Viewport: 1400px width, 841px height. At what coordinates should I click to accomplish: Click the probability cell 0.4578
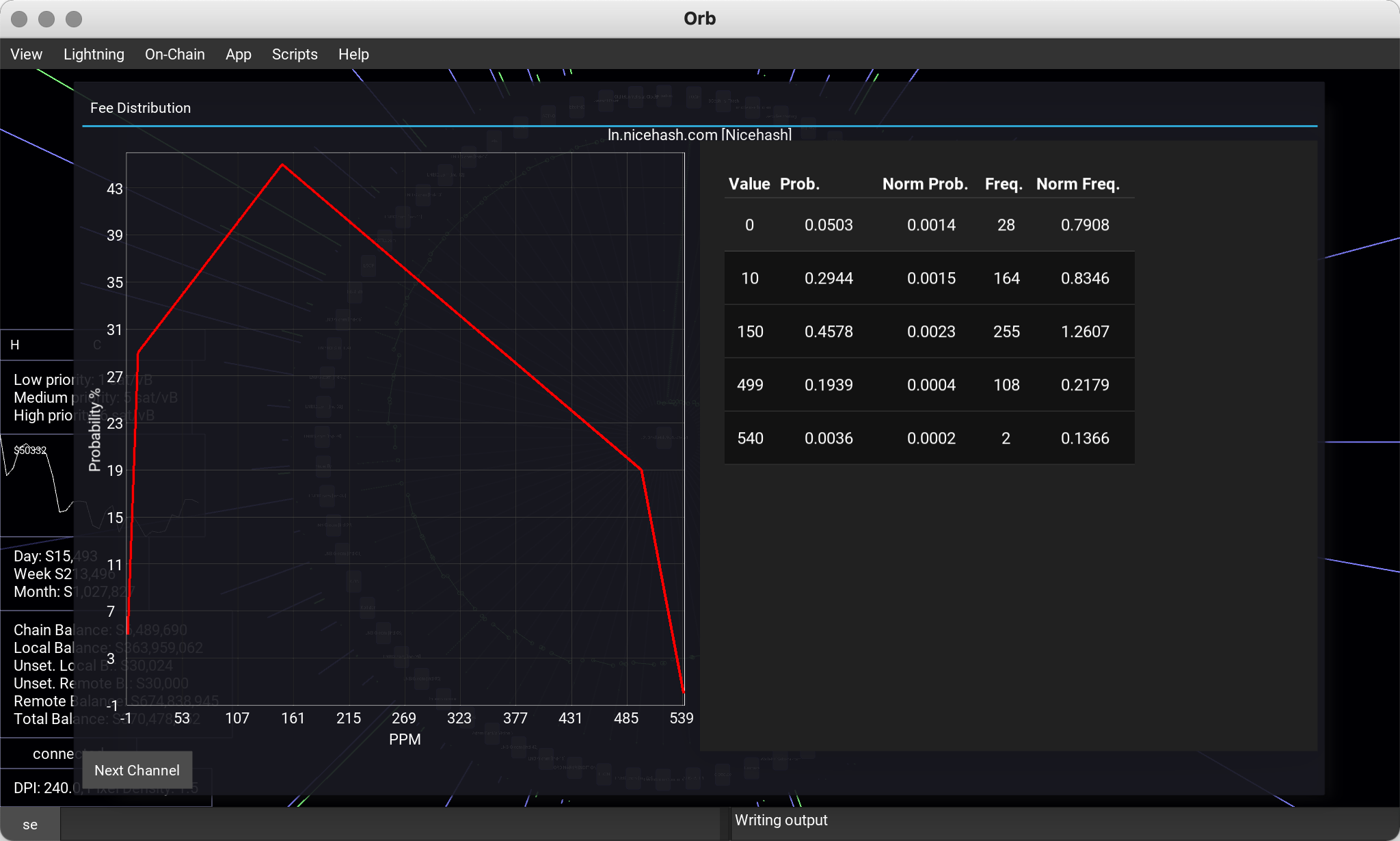(x=829, y=332)
